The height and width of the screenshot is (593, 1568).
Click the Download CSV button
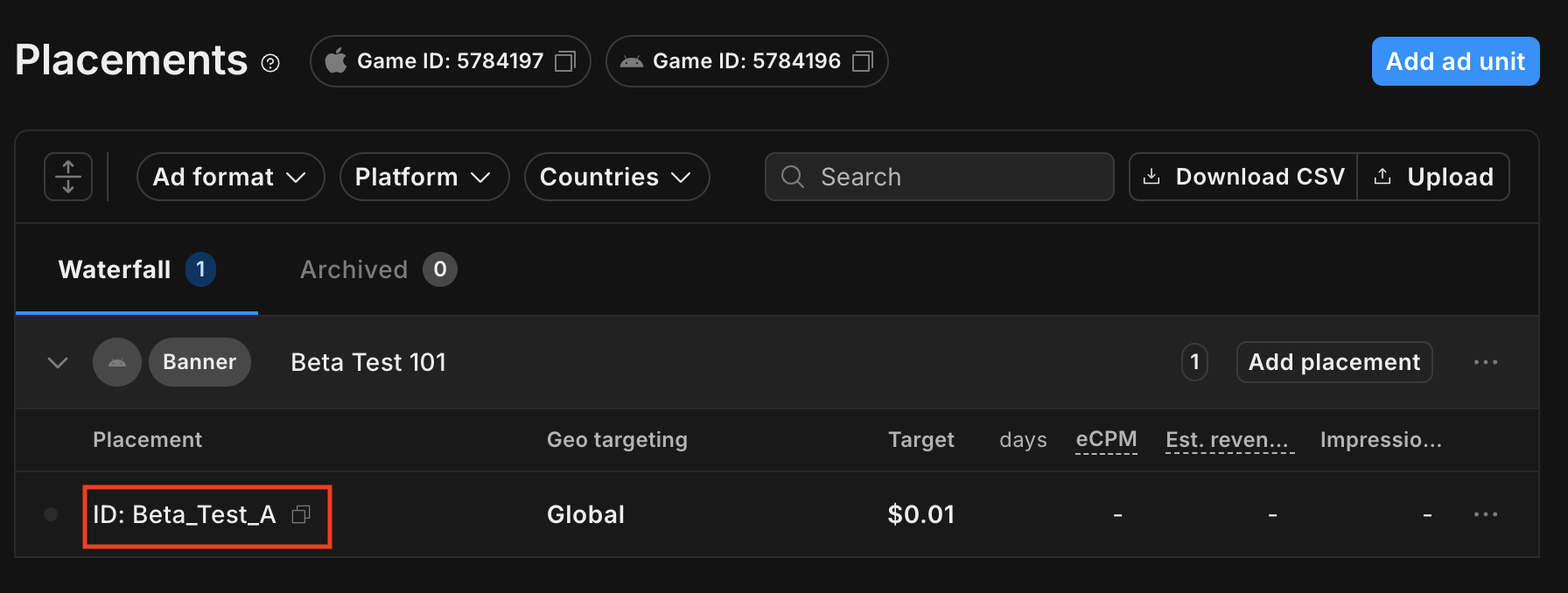tap(1243, 177)
